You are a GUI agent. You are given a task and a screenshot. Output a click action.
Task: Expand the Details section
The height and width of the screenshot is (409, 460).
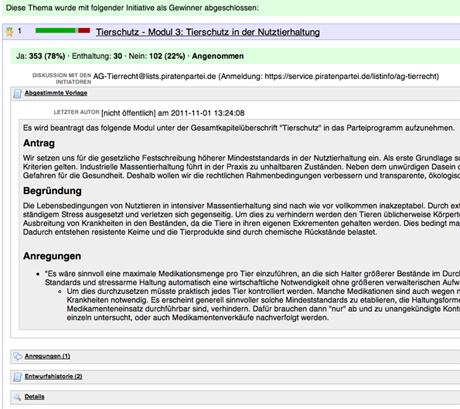click(34, 397)
